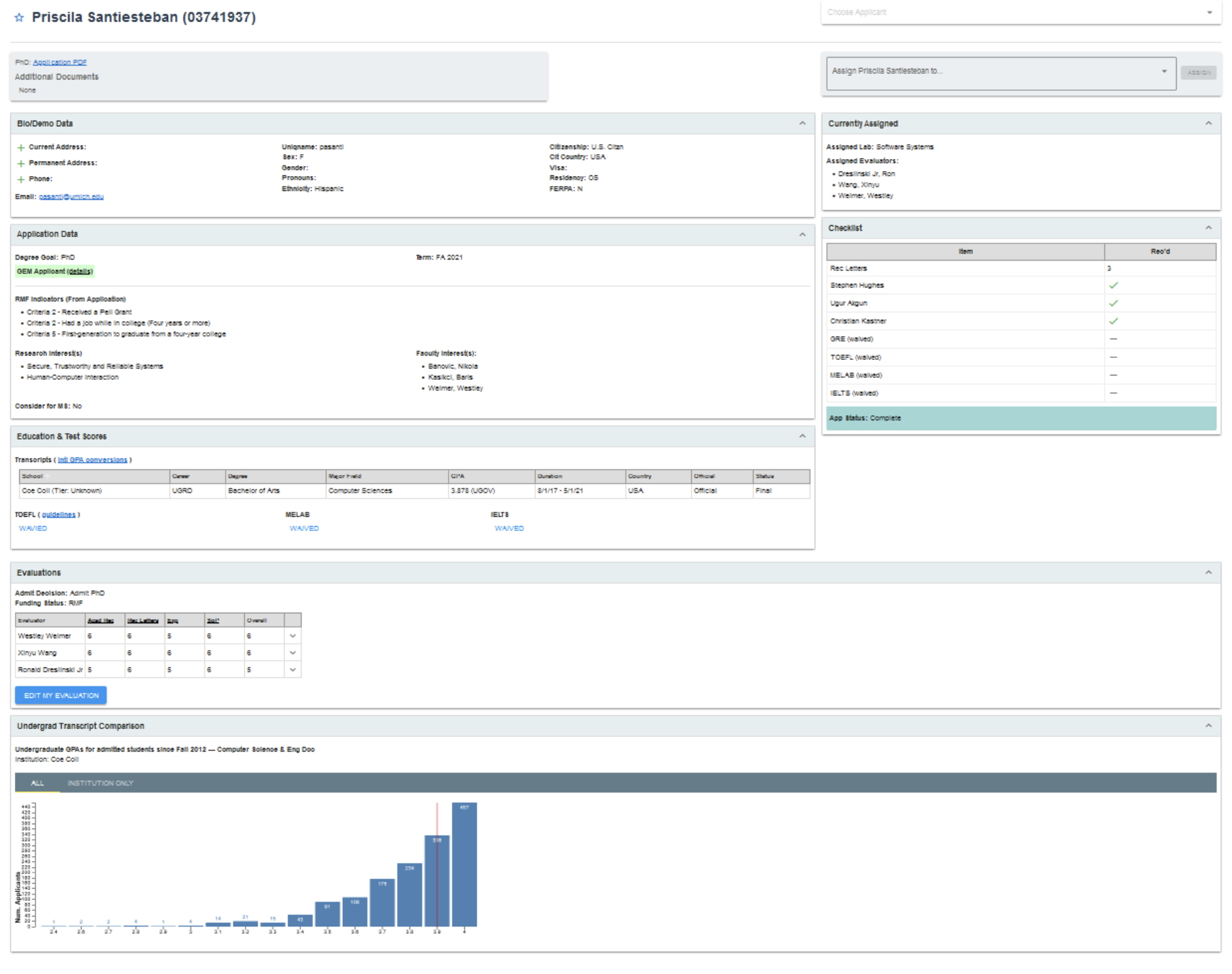Viewport: 1232px width, 974px height.
Task: Expand Ronald Dreslinski Jr evaluation row
Action: 292,669
